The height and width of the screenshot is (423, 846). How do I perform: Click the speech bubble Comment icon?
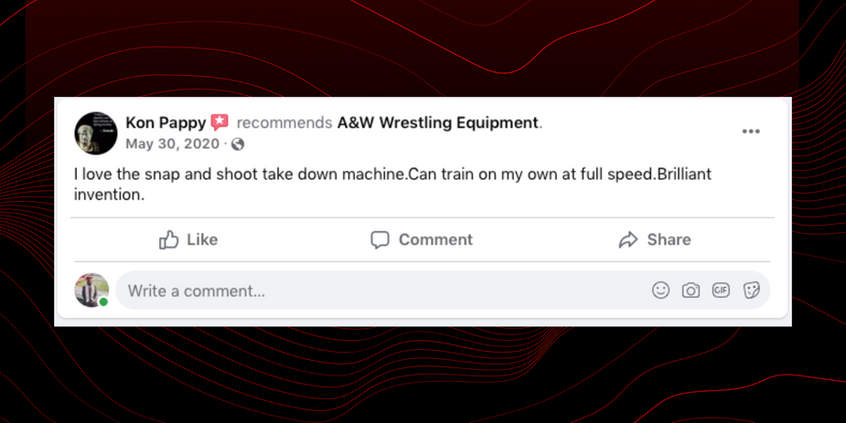pos(380,240)
